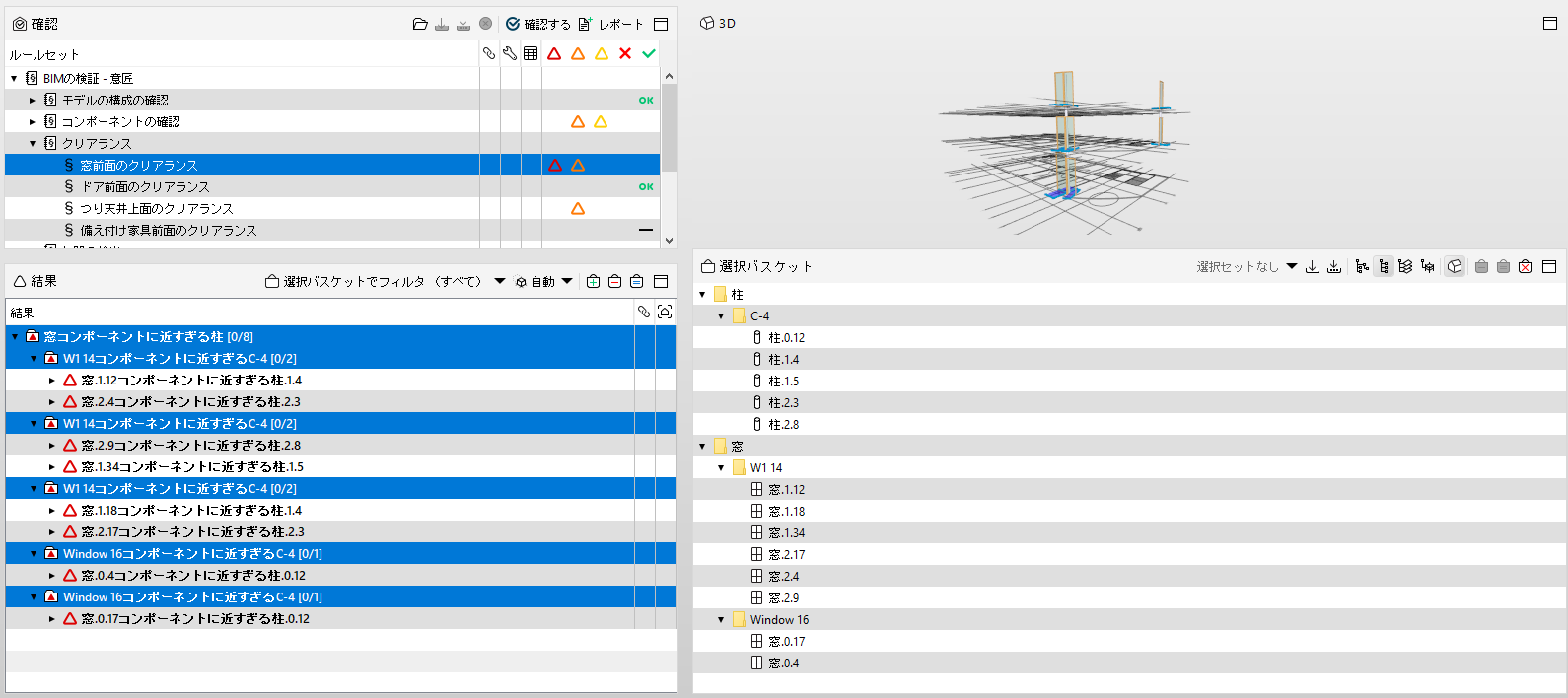Viewport: 1568px width, 698px height.
Task: Switch to space grouping hierarchy icon
Action: pos(1427,266)
